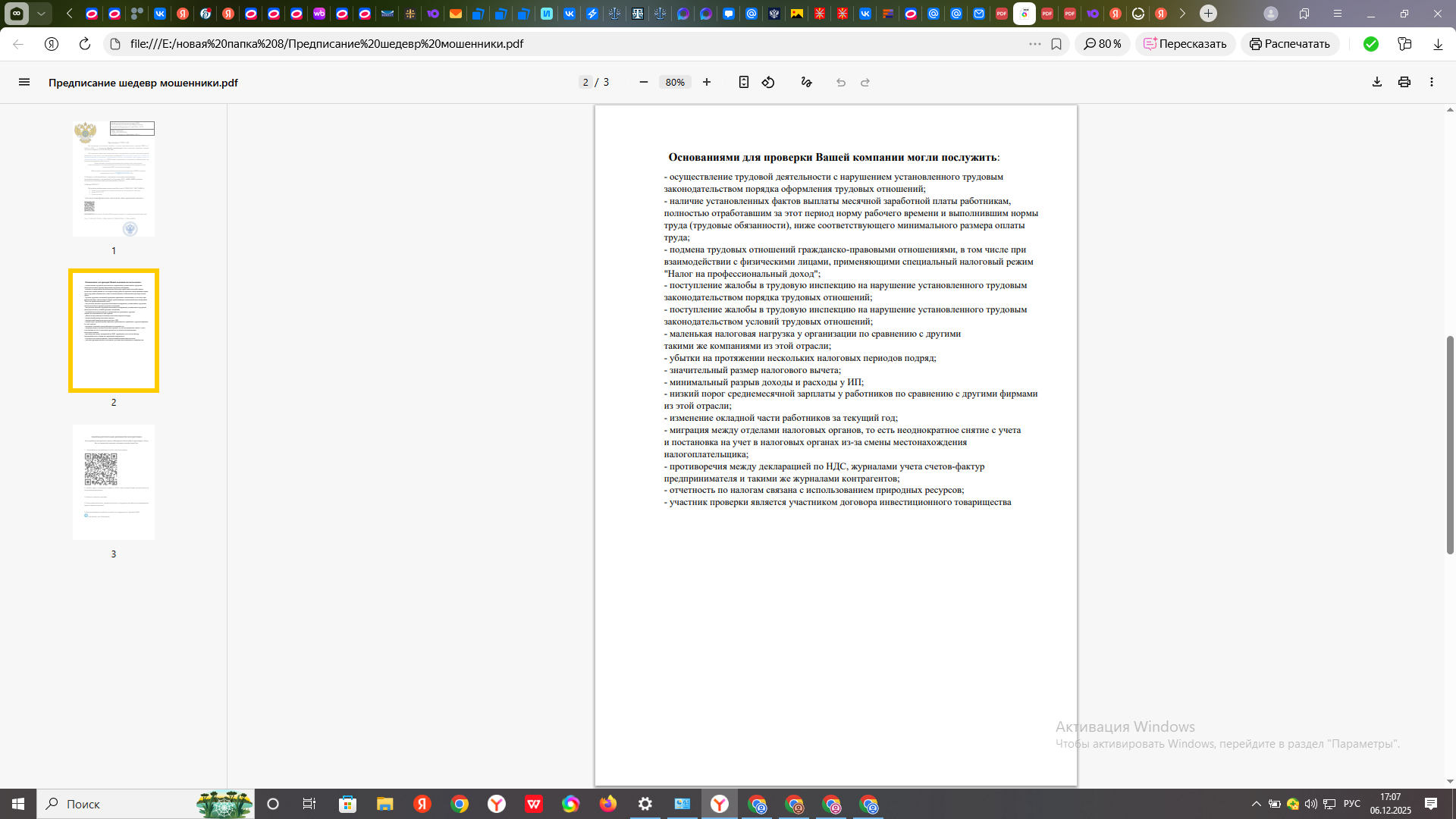
Task: Bookmark this page in address bar
Action: point(1056,44)
